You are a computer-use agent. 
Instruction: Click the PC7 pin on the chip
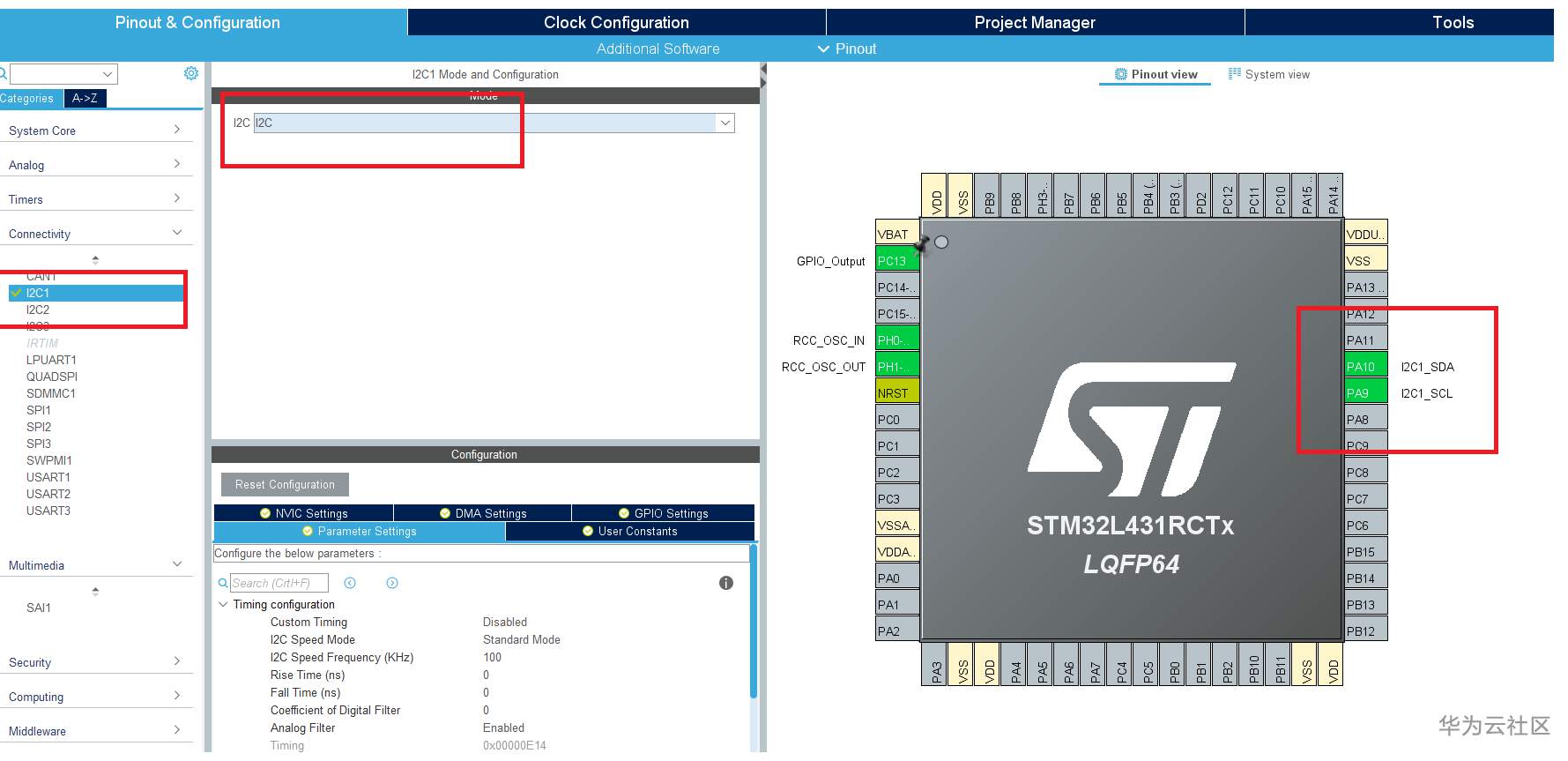1366,499
